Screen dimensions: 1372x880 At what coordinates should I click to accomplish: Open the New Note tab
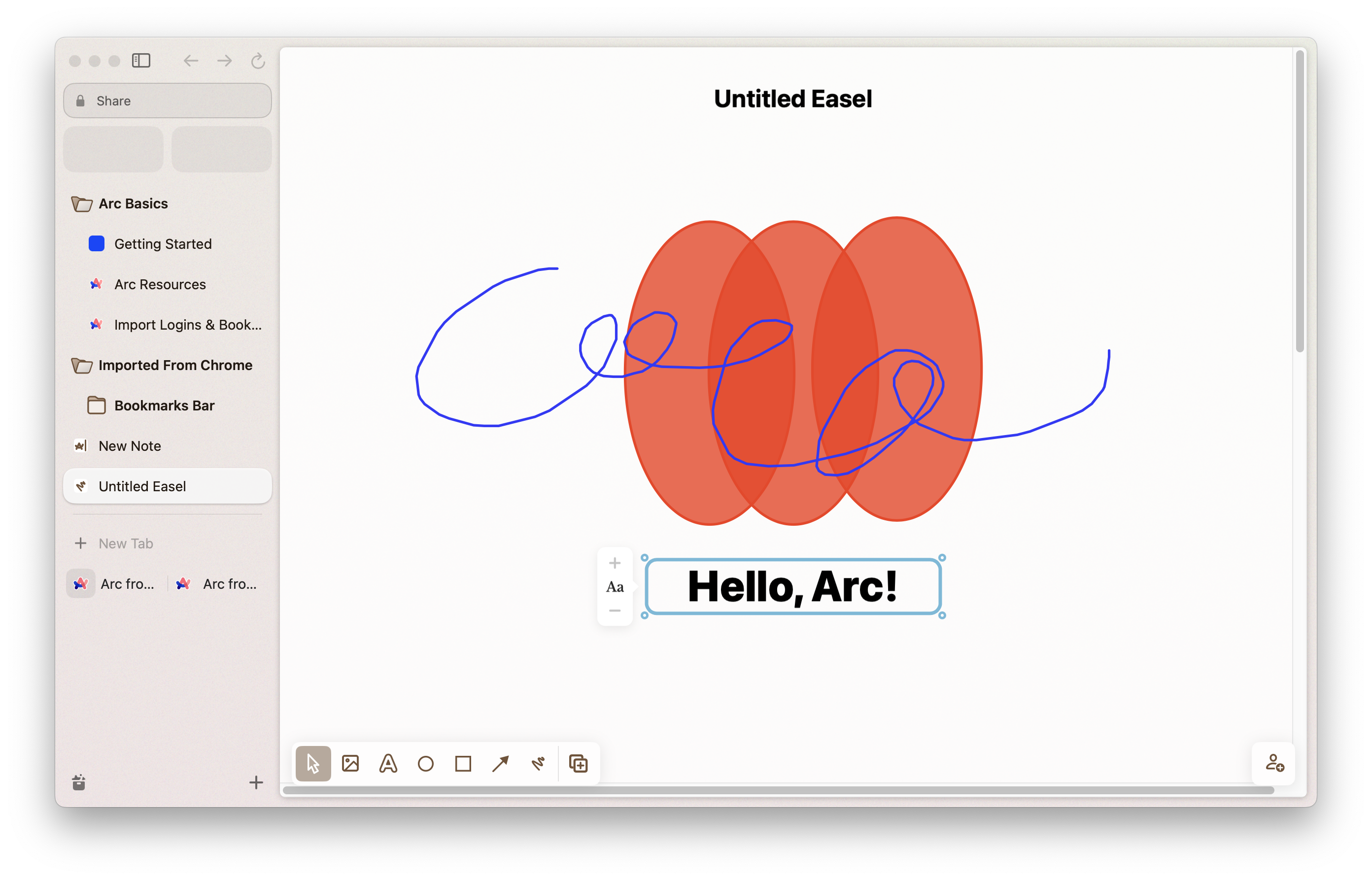coord(130,446)
